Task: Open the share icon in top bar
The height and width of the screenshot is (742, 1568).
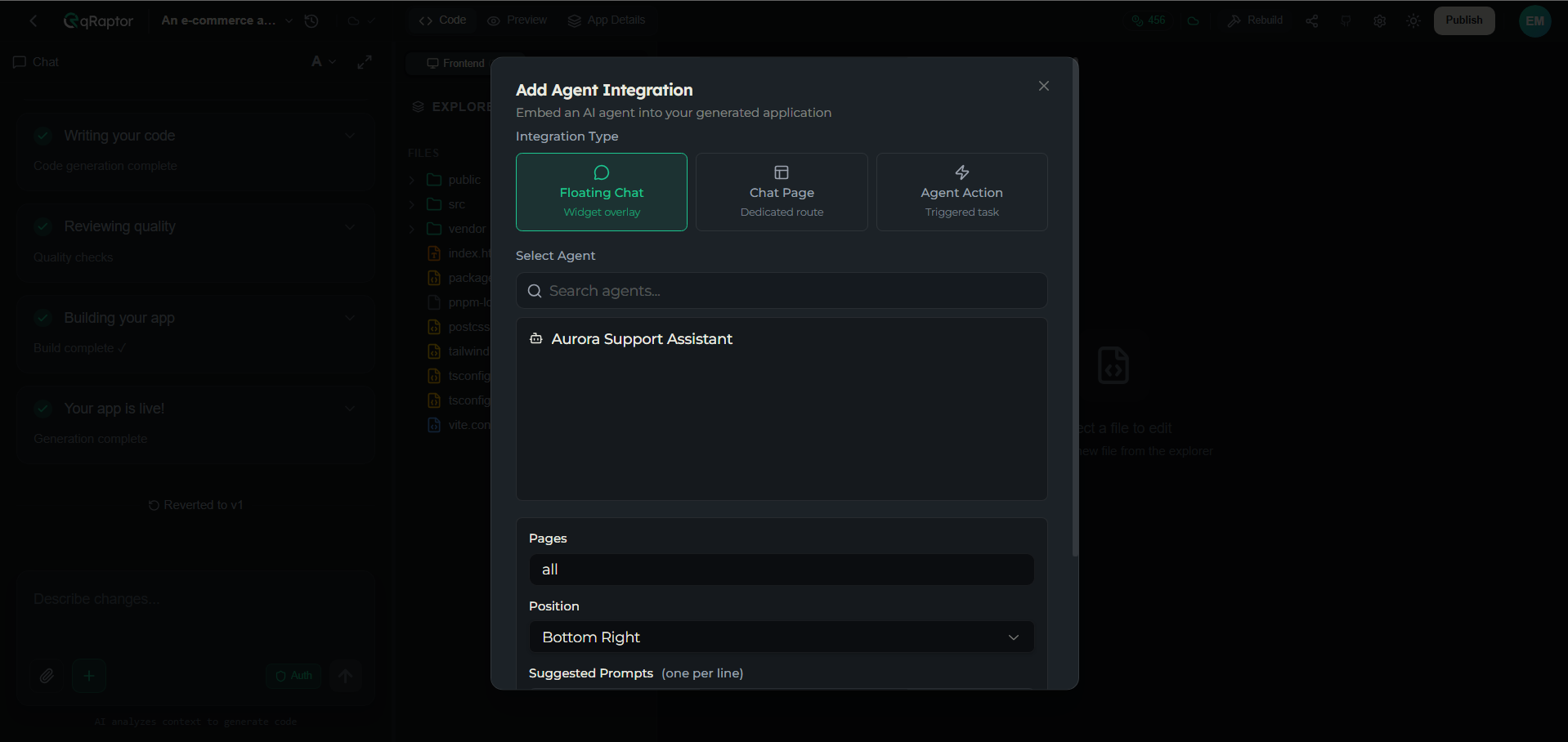Action: [1312, 21]
